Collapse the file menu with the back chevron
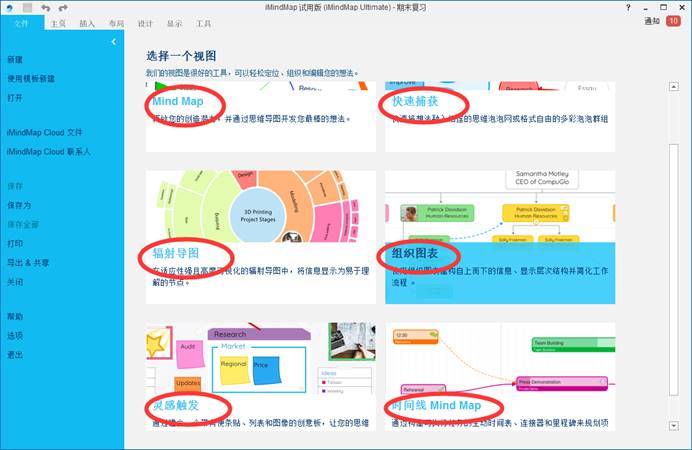 click(114, 41)
